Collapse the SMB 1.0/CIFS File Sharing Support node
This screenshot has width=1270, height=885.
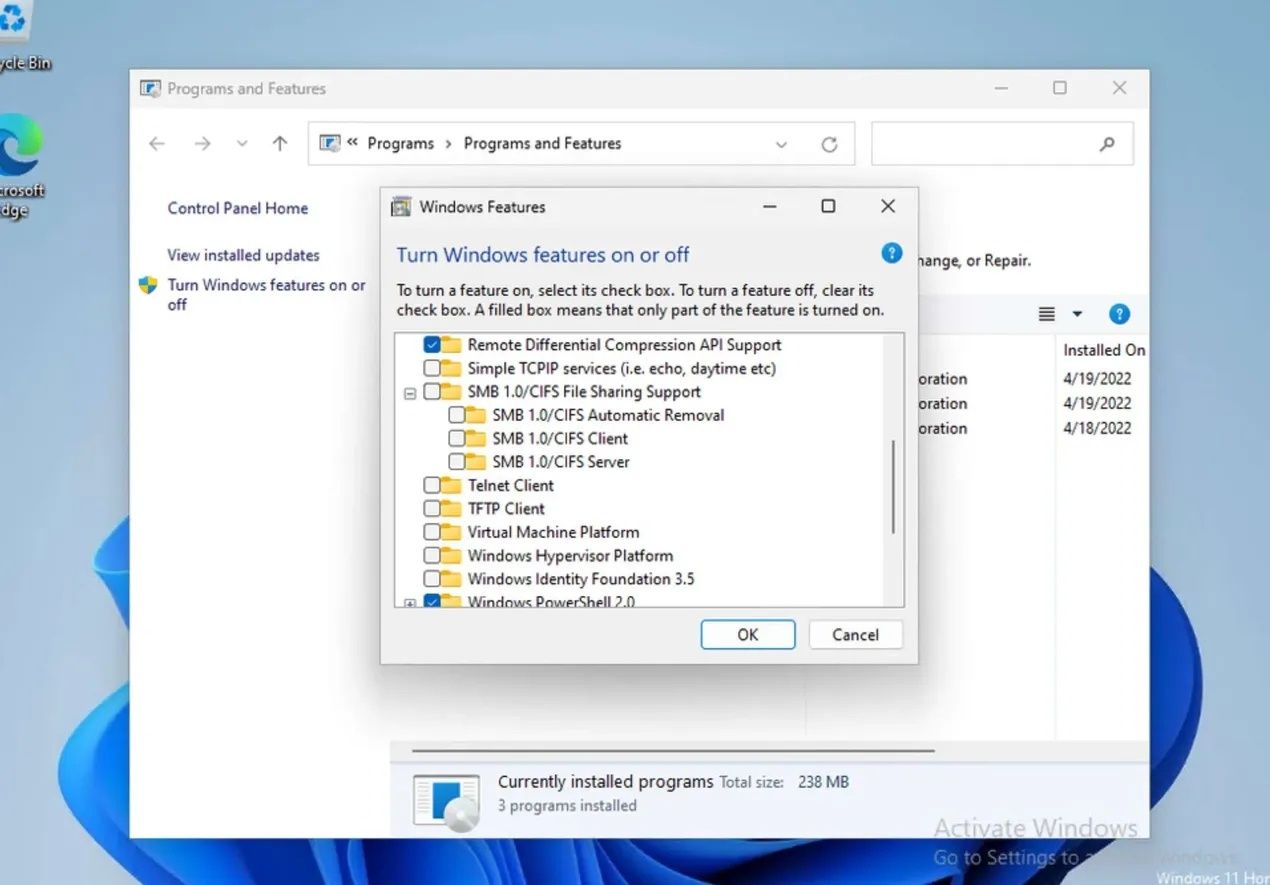pos(410,393)
